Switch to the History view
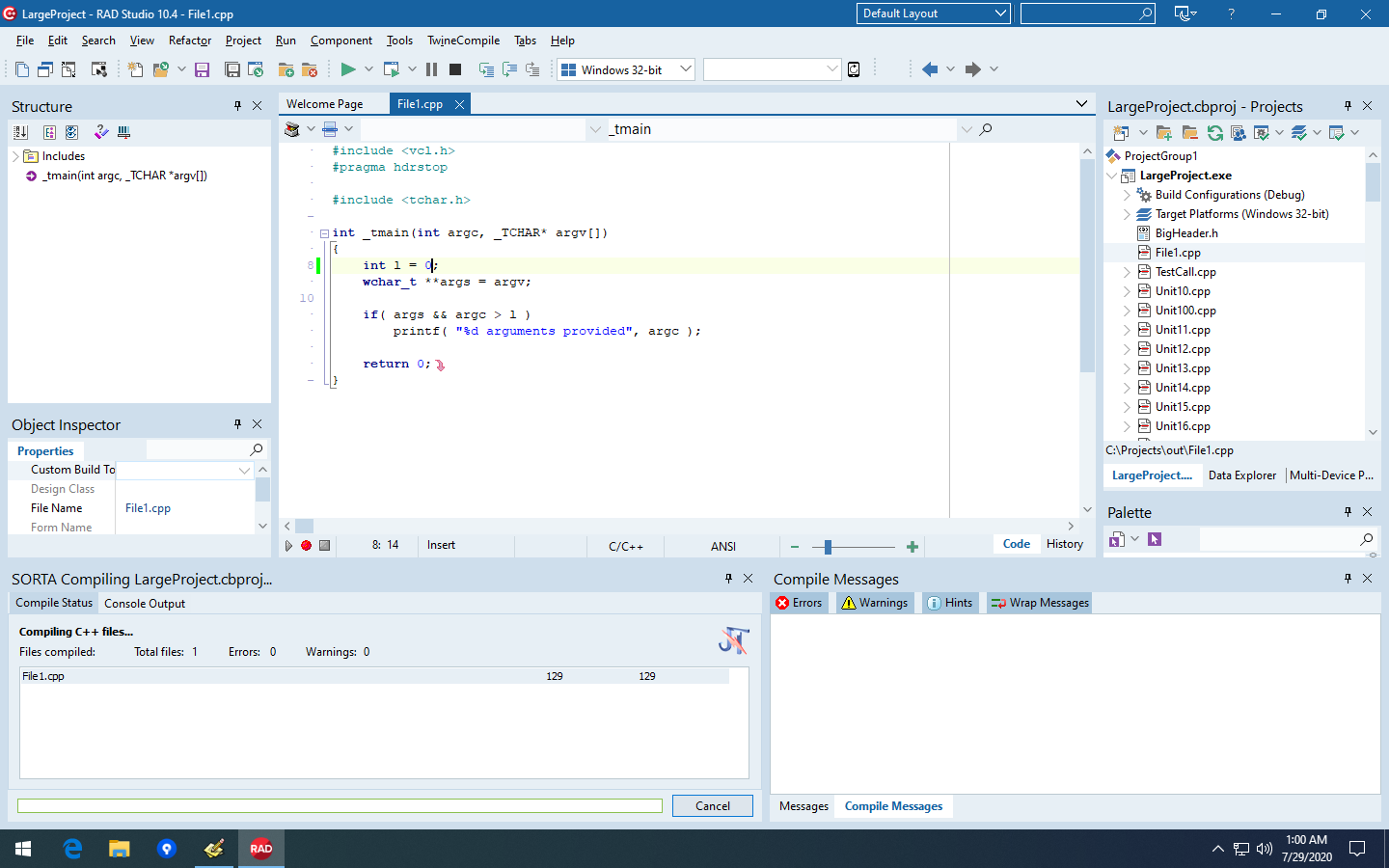Viewport: 1389px width, 868px height. pyautogui.click(x=1065, y=544)
